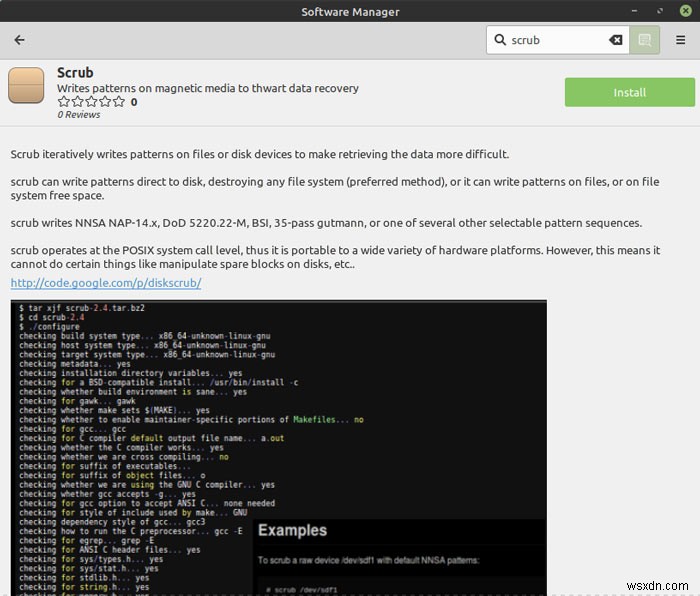Screen dimensions: 700x596
Task: Minimize the Software Manager window
Action: [x=634, y=11]
